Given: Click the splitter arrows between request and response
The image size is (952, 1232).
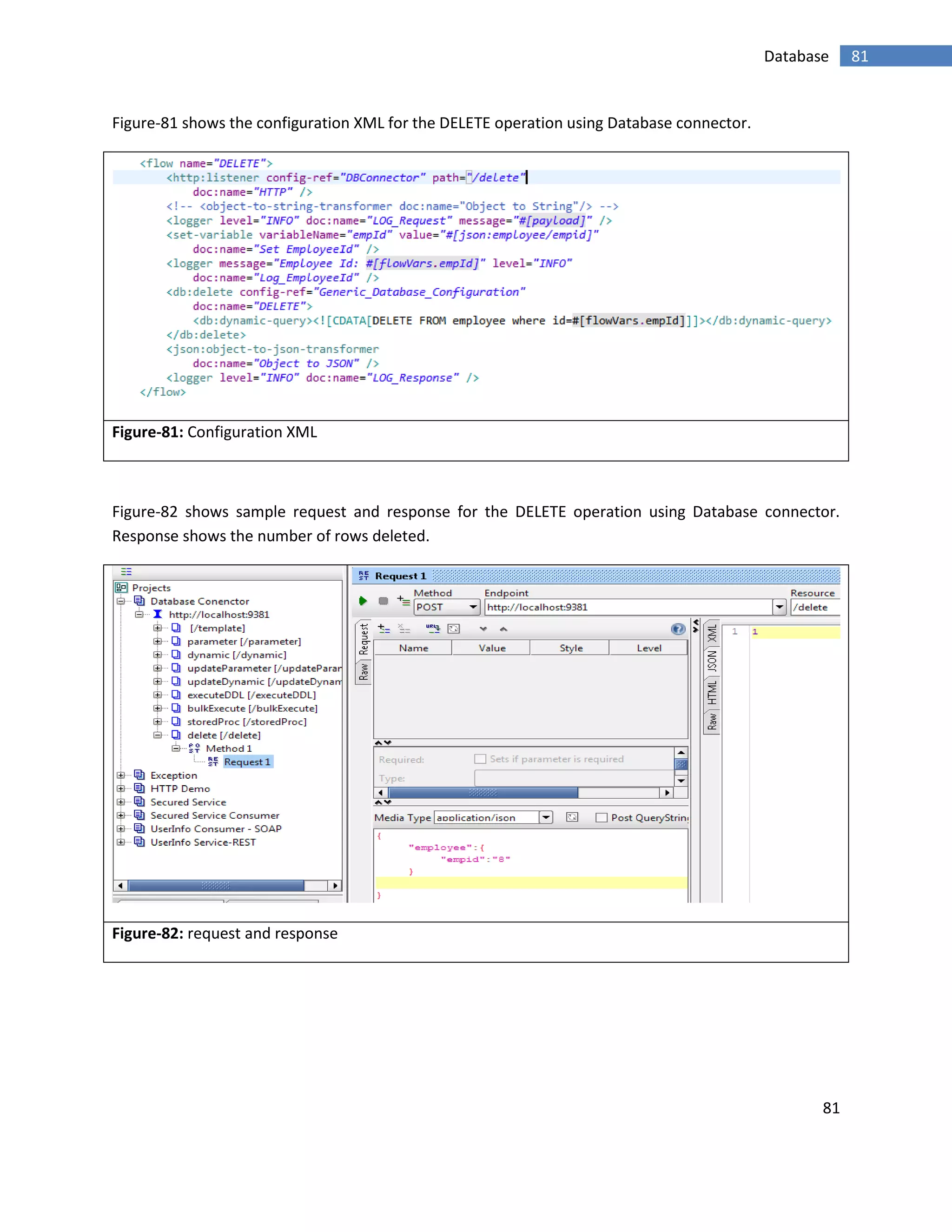Looking at the screenshot, I should point(695,626).
